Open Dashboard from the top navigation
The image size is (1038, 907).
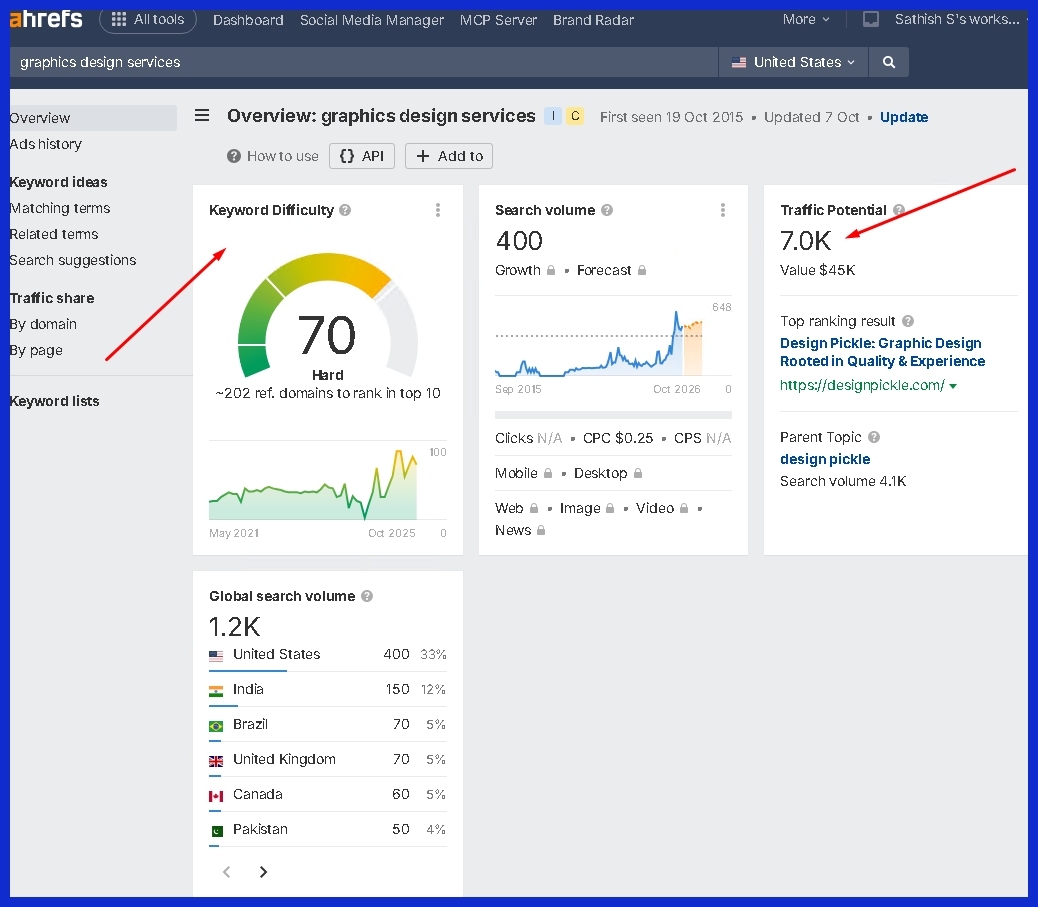(248, 19)
